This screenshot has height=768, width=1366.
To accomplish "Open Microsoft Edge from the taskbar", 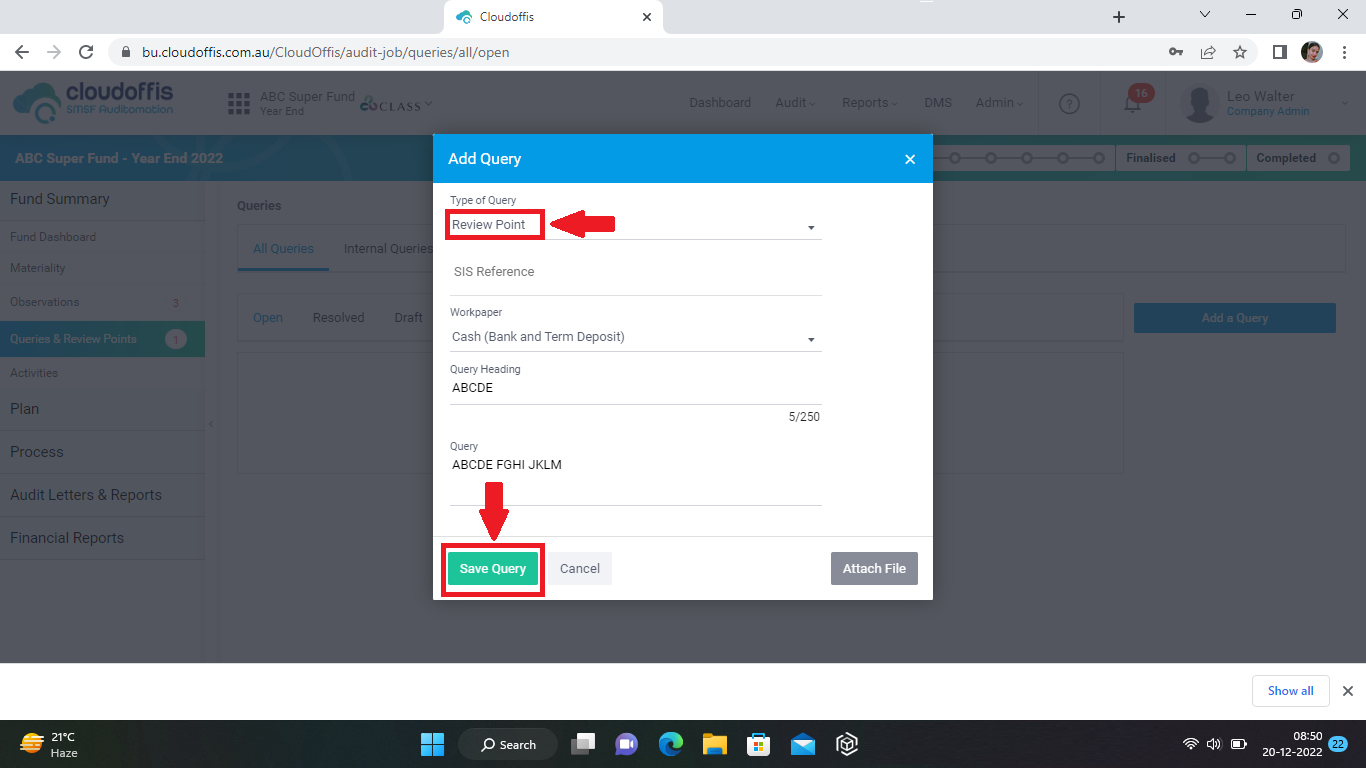I will [x=670, y=744].
